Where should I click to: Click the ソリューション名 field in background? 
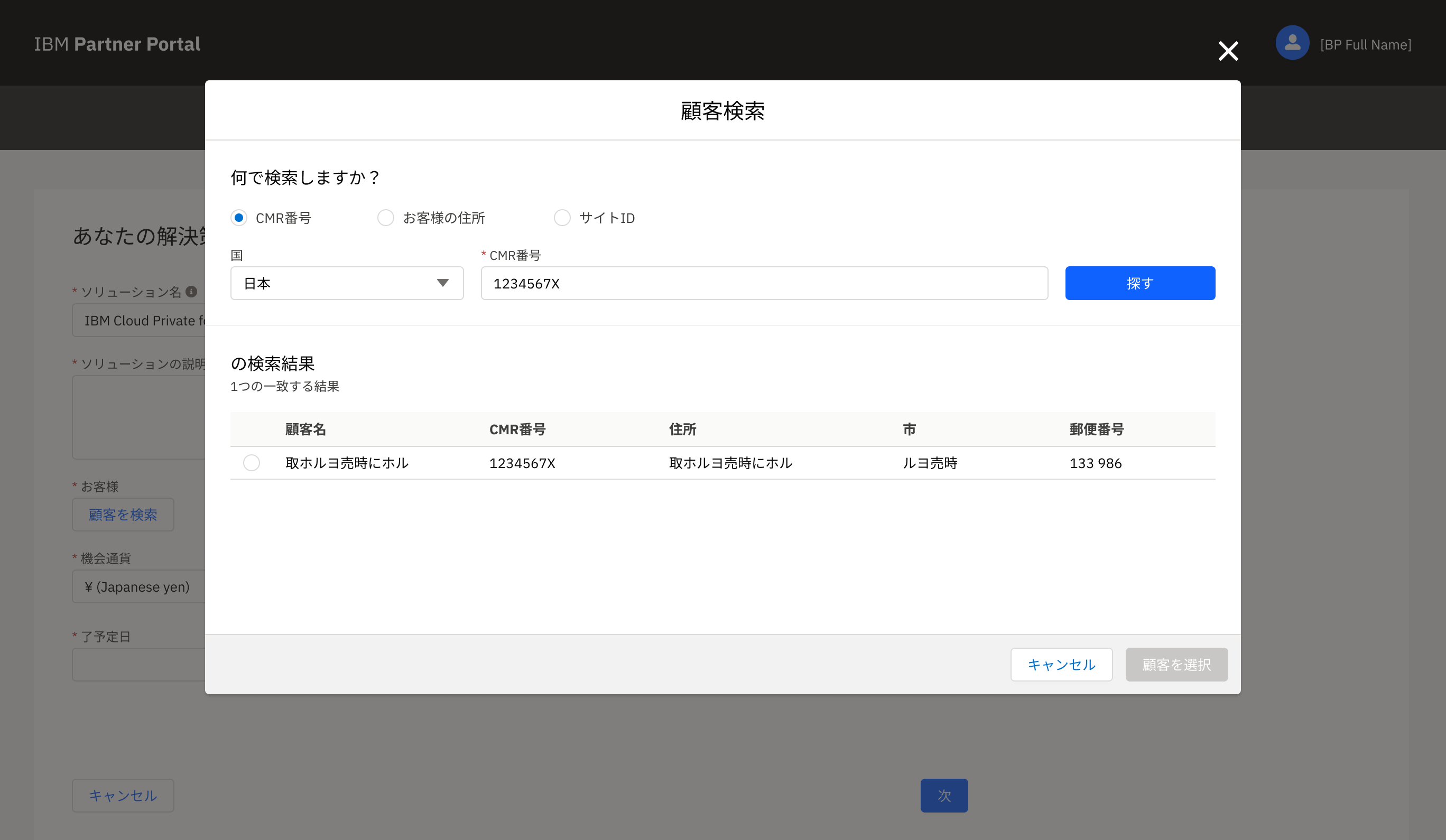point(138,320)
